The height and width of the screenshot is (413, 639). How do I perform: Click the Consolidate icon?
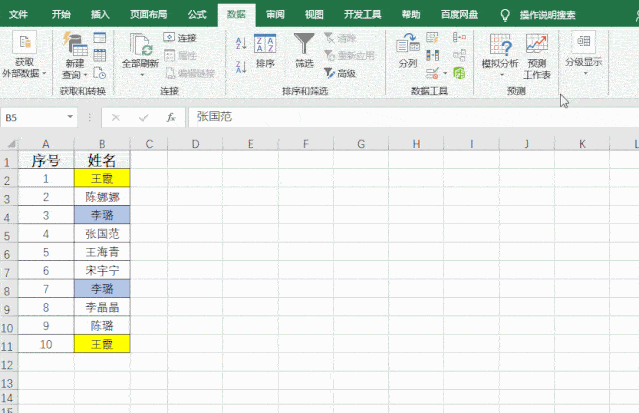coord(459,38)
